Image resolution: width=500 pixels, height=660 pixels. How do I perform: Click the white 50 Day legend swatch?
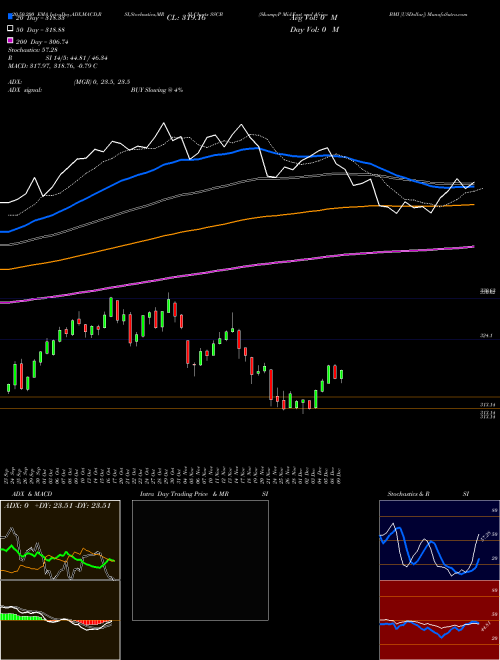[x=10, y=29]
